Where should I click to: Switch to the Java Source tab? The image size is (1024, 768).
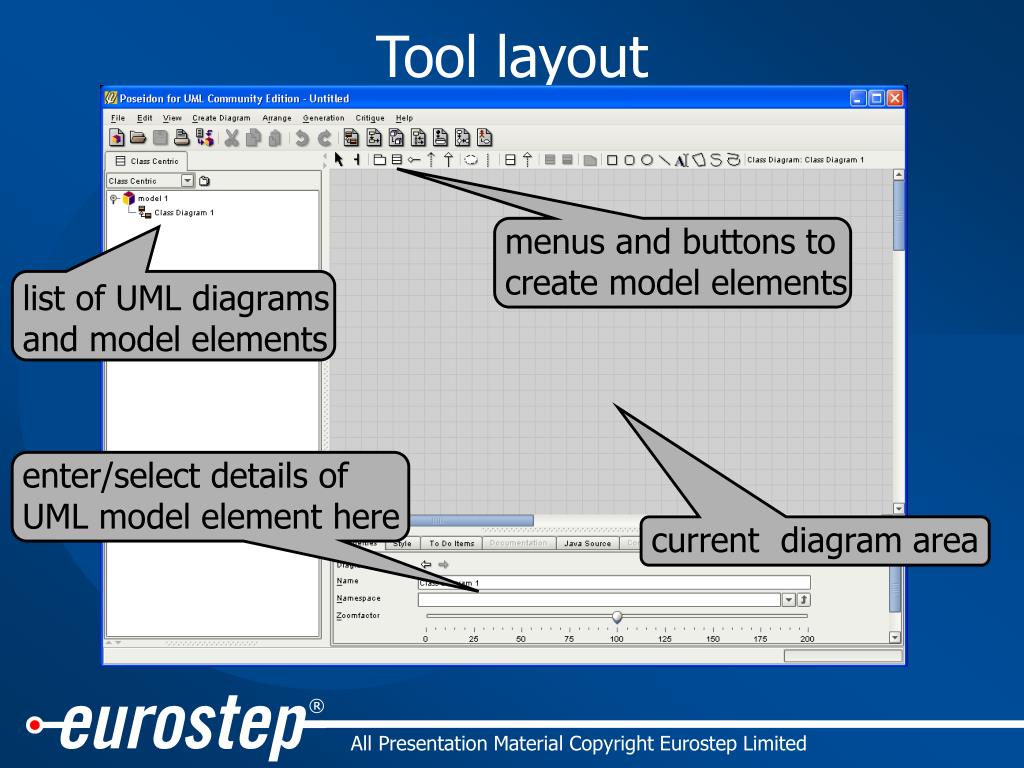587,543
